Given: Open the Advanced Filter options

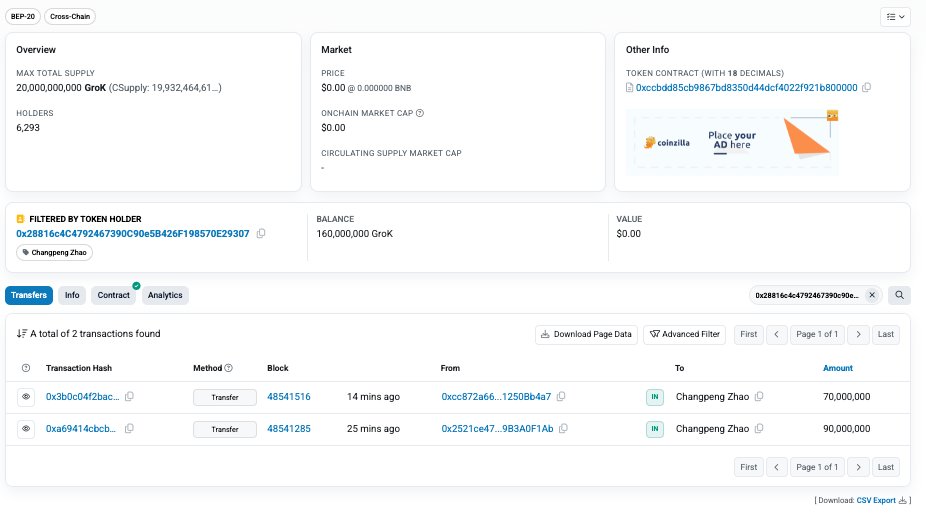Looking at the screenshot, I should [684, 334].
